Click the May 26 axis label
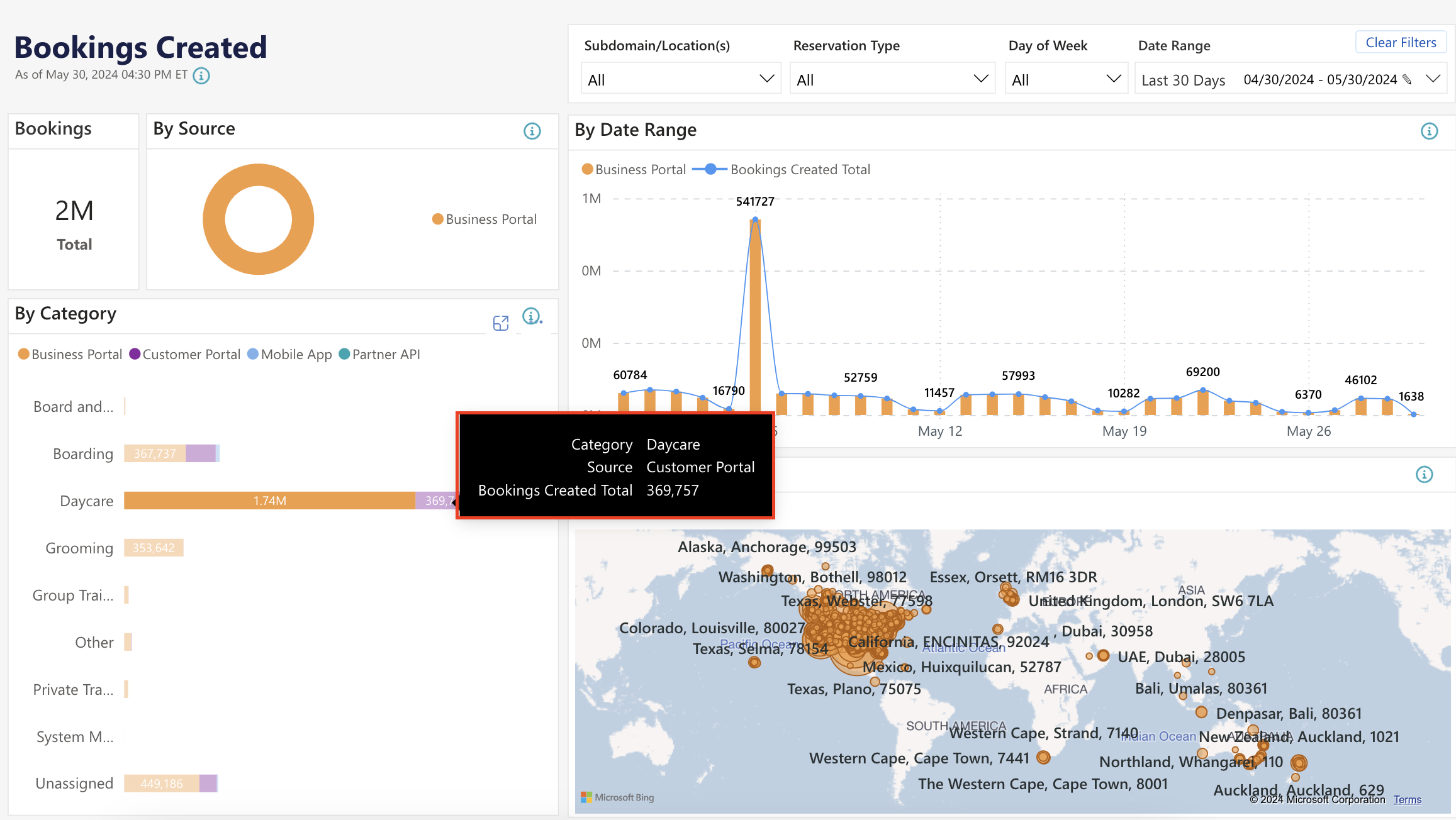This screenshot has height=820, width=1456. pos(1309,431)
